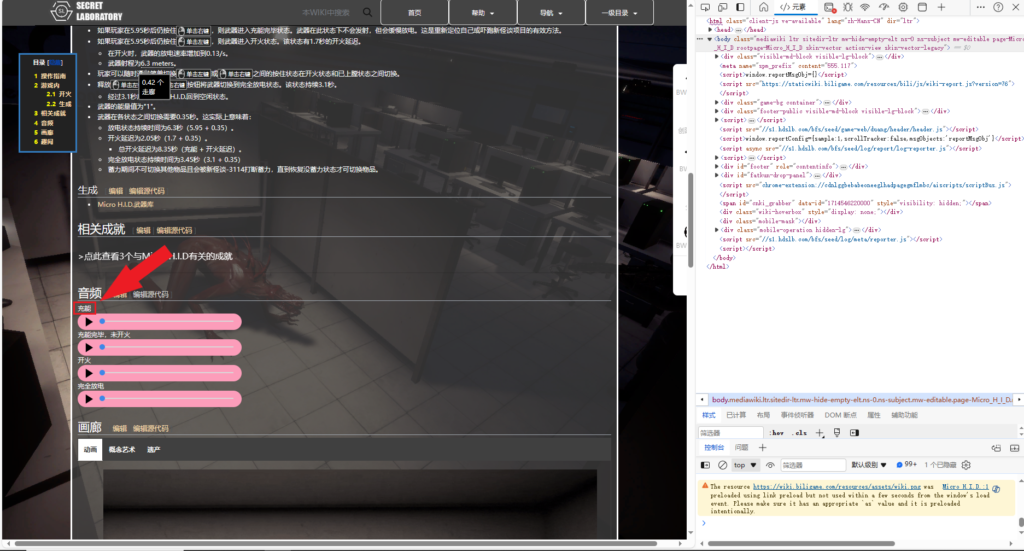1024x551 pixels.
Task: Switch to the 事件侦听器 tab
Action: point(797,415)
